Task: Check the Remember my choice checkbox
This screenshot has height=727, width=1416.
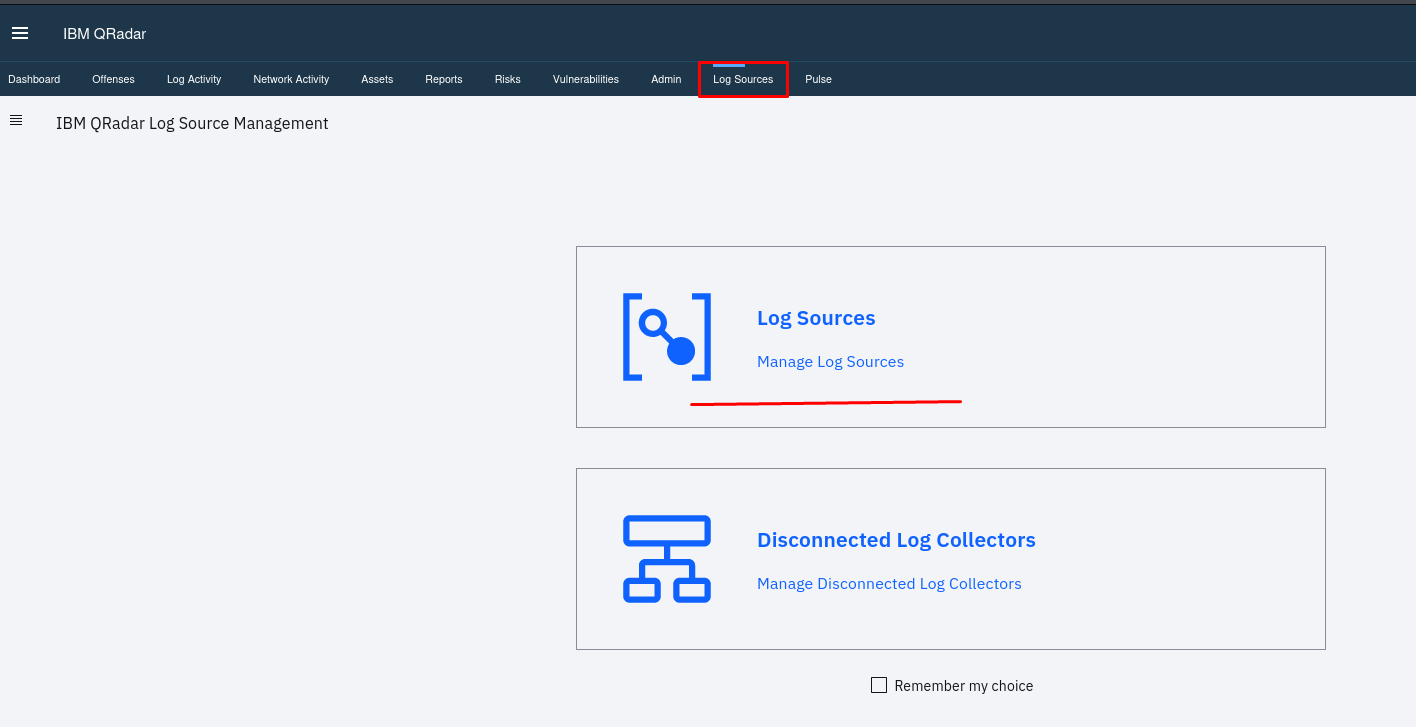Action: click(879, 685)
